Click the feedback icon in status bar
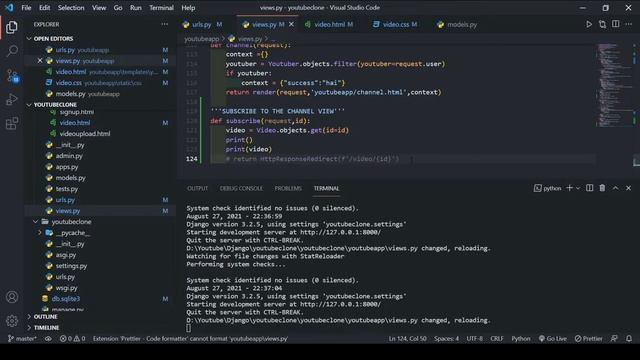Image resolution: width=640 pixels, height=360 pixels. [x=614, y=338]
